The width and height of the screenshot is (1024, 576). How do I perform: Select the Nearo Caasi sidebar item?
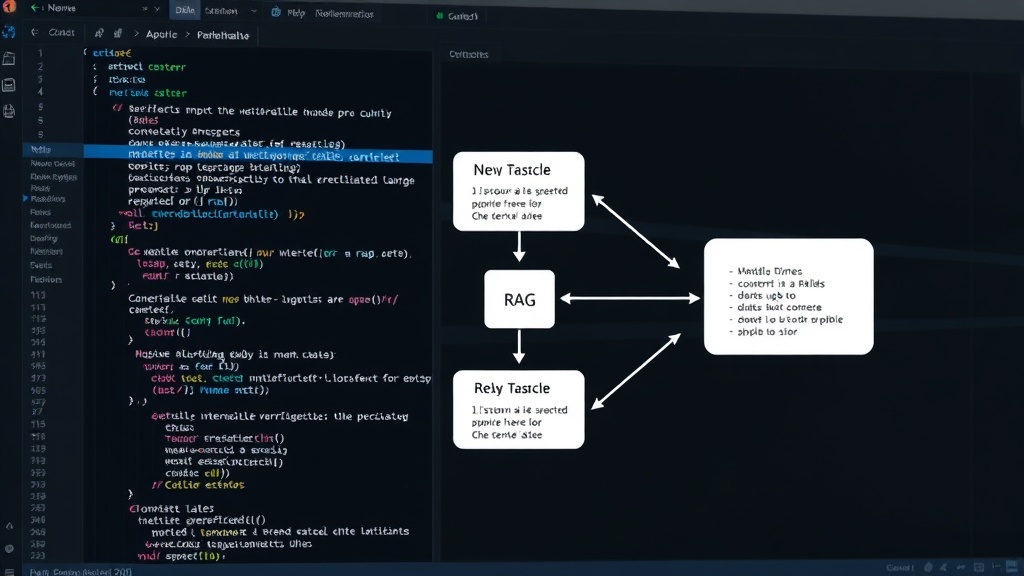coord(52,163)
